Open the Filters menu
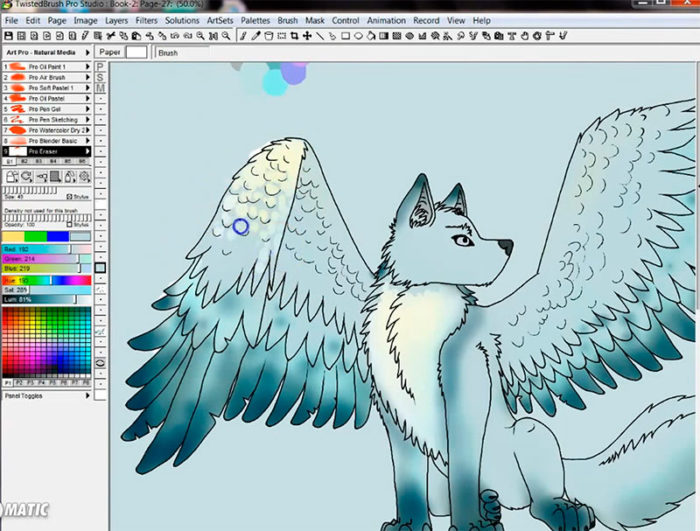700x531 pixels. [x=146, y=21]
